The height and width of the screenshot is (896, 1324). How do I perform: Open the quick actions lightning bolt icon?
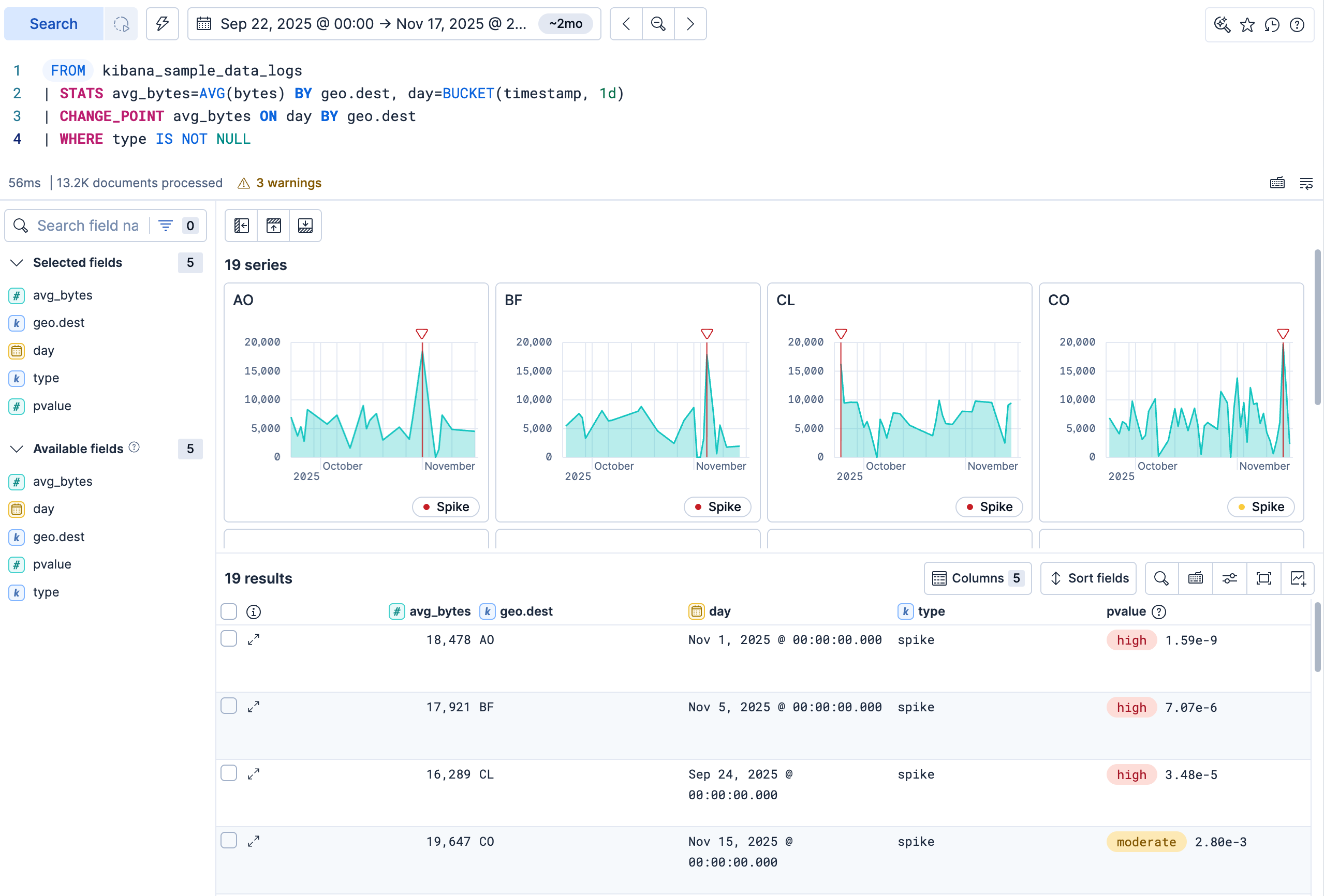pyautogui.click(x=163, y=24)
